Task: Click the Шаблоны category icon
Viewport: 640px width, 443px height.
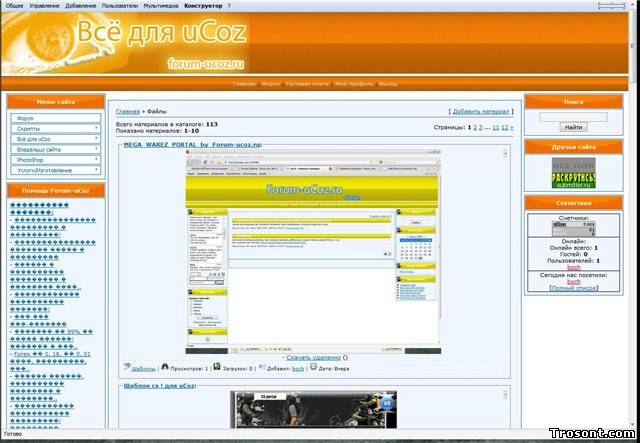Action: pyautogui.click(x=127, y=366)
